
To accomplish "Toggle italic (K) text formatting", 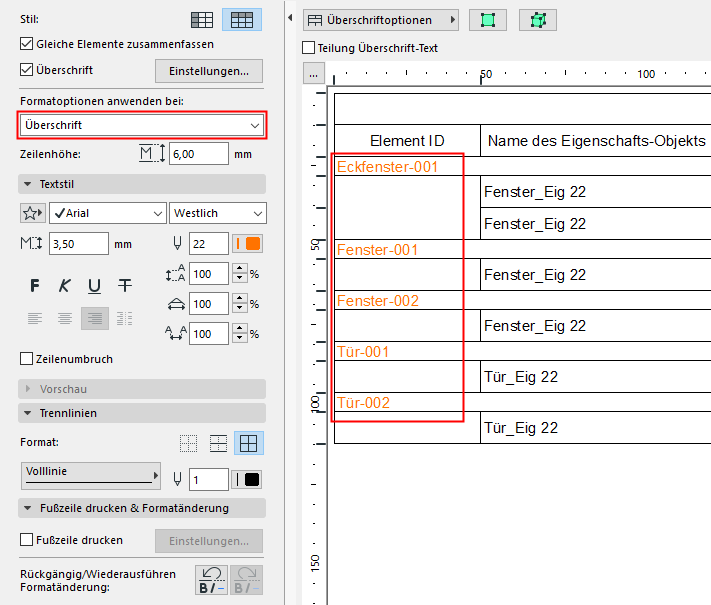I will point(64,286).
